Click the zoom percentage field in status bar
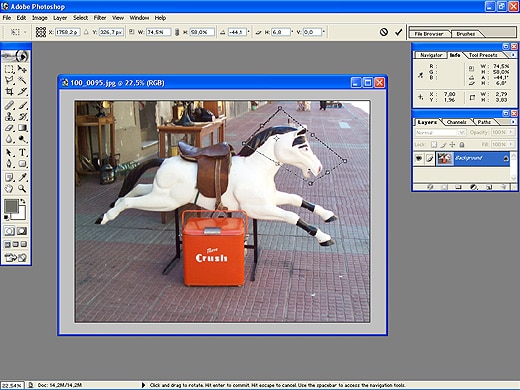This screenshot has height=390, width=520. point(12,385)
